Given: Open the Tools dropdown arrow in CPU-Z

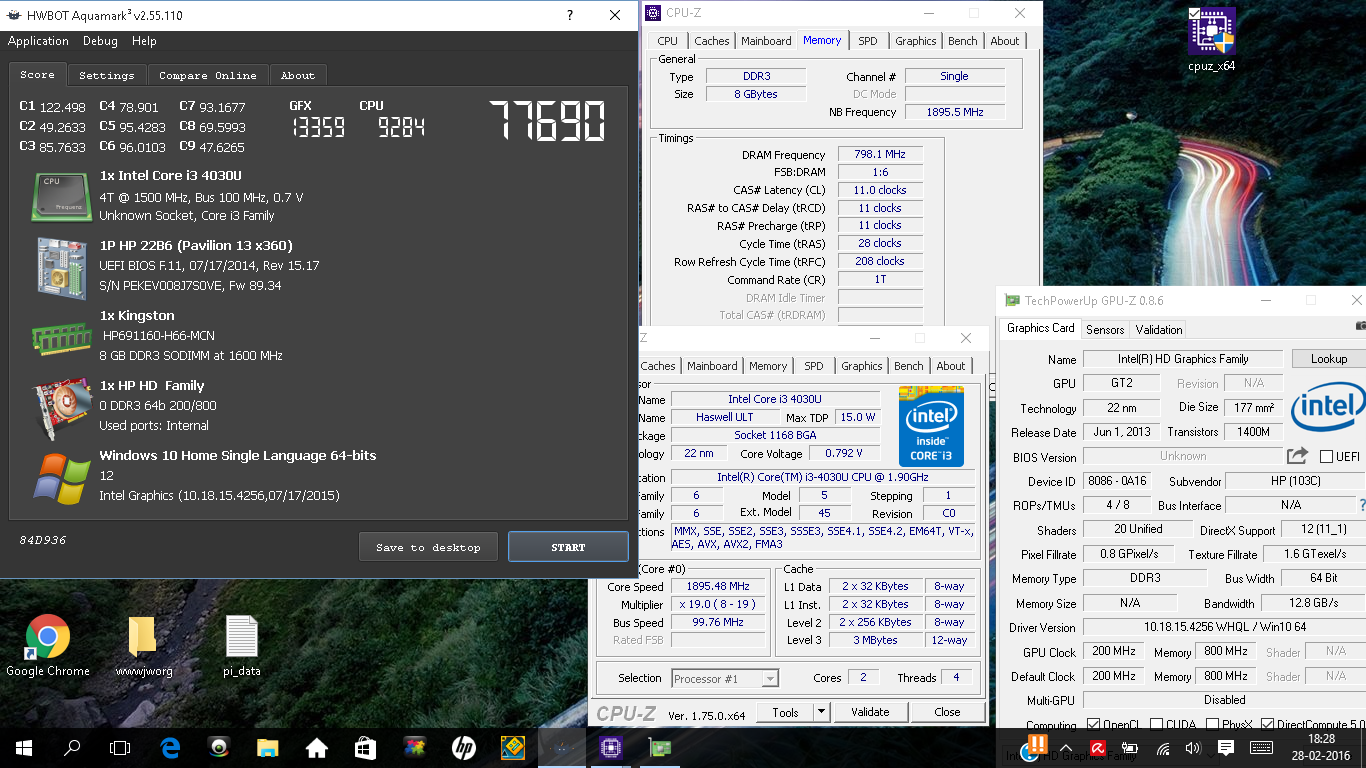Looking at the screenshot, I should pos(821,712).
